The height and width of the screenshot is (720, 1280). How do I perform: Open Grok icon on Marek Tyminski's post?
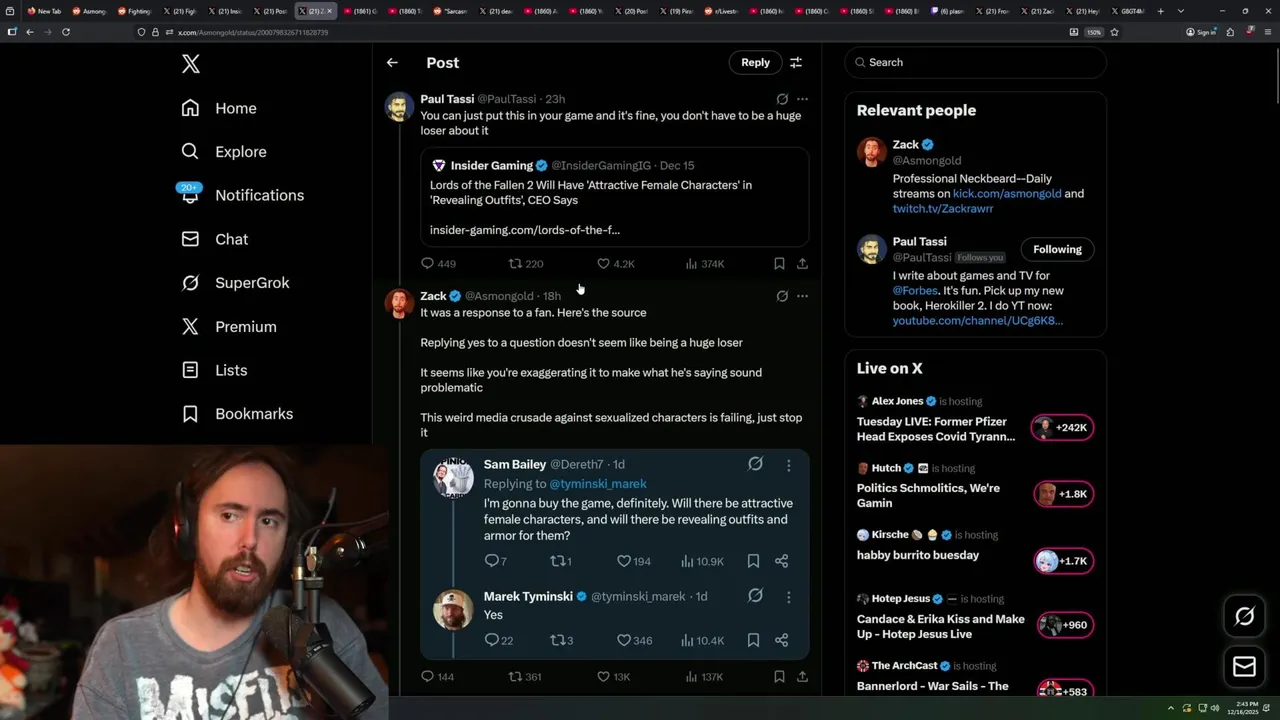(755, 596)
